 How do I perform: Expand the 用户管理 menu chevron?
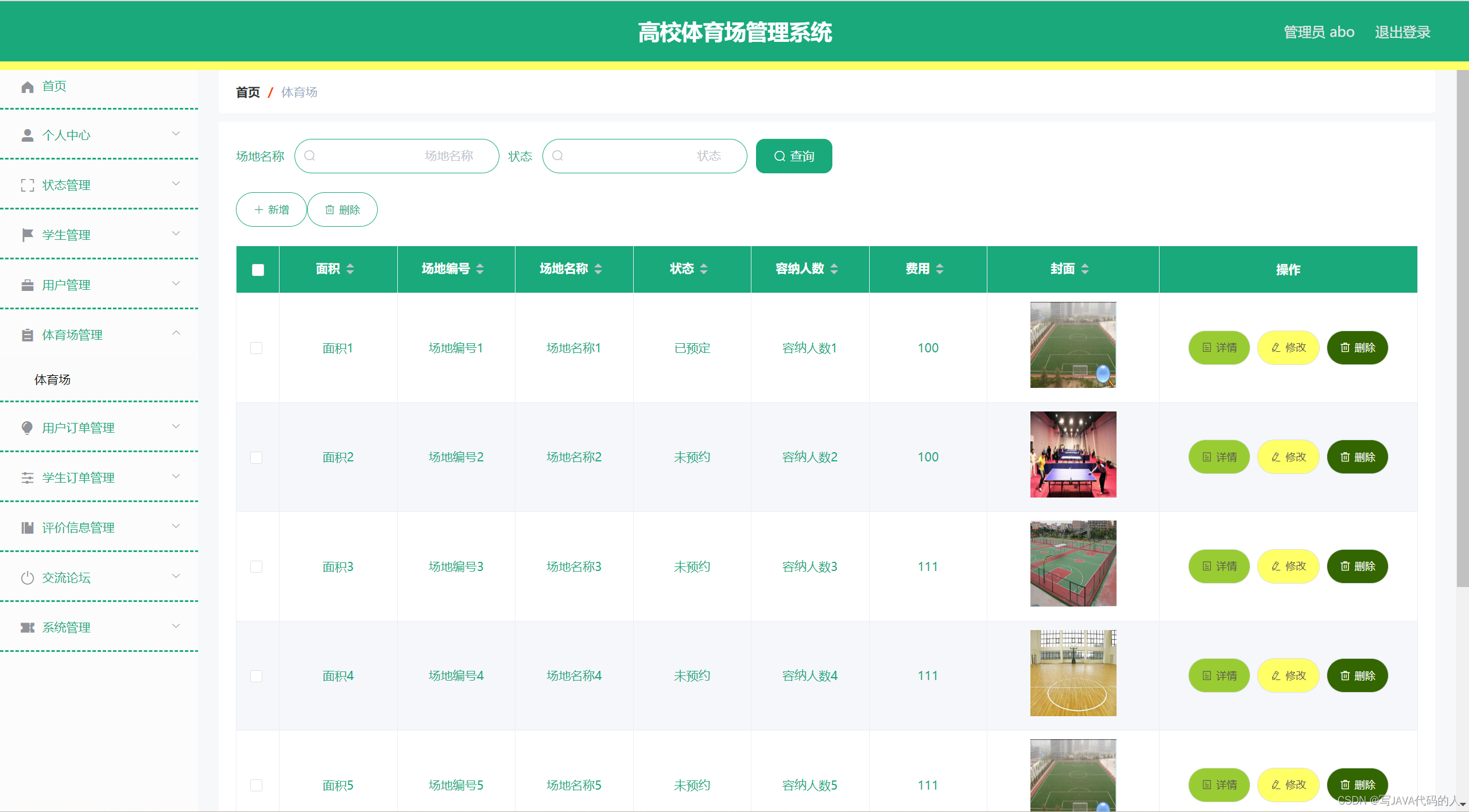(176, 283)
